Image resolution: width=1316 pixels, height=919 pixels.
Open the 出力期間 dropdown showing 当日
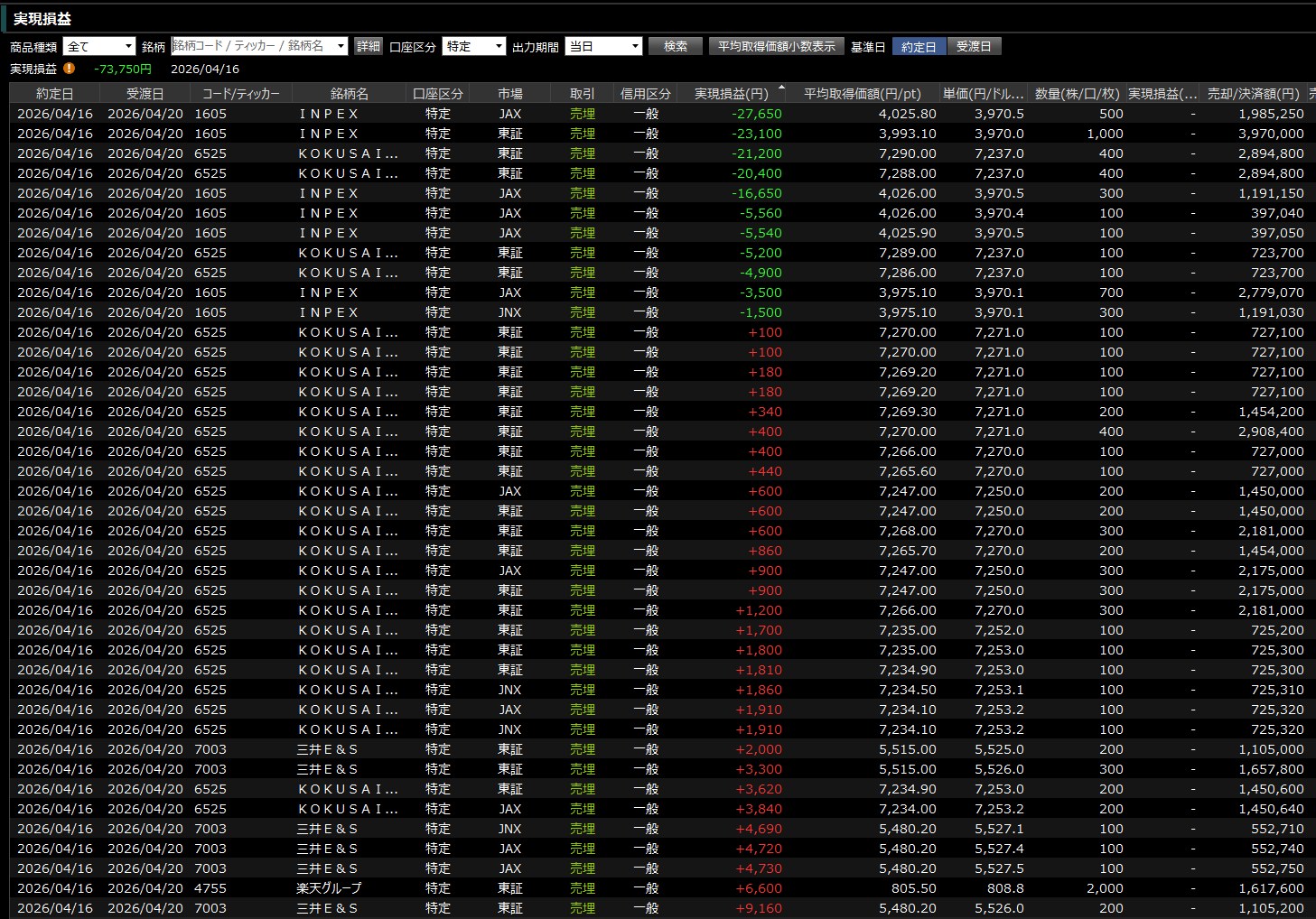(602, 47)
